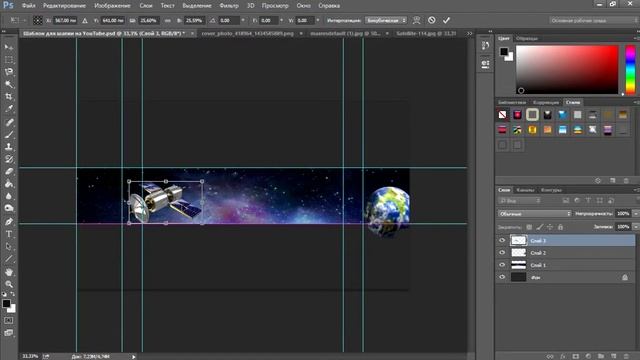Switch to the Образцы swatches tab

coord(527,38)
